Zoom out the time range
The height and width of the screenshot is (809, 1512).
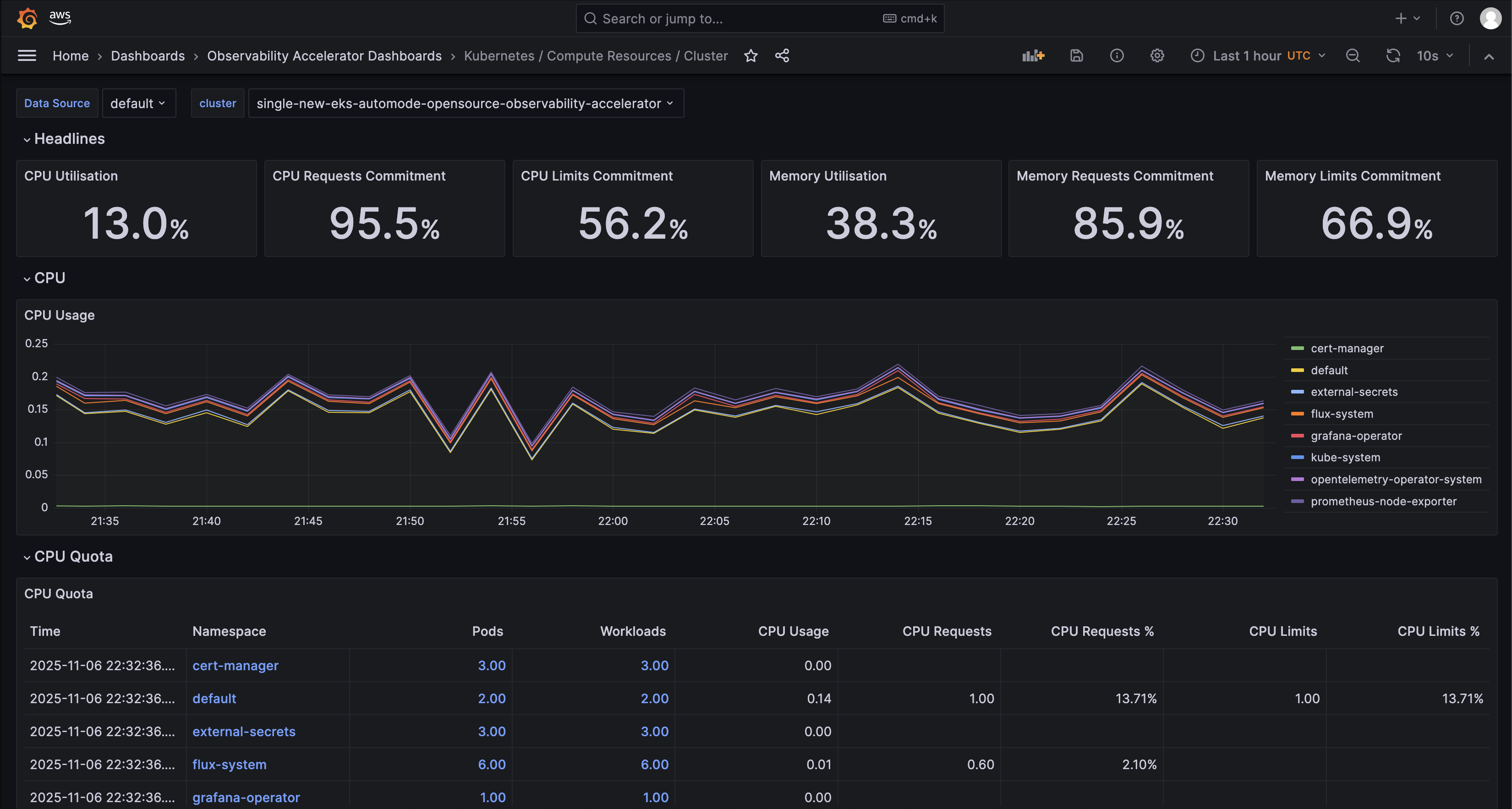click(1353, 55)
